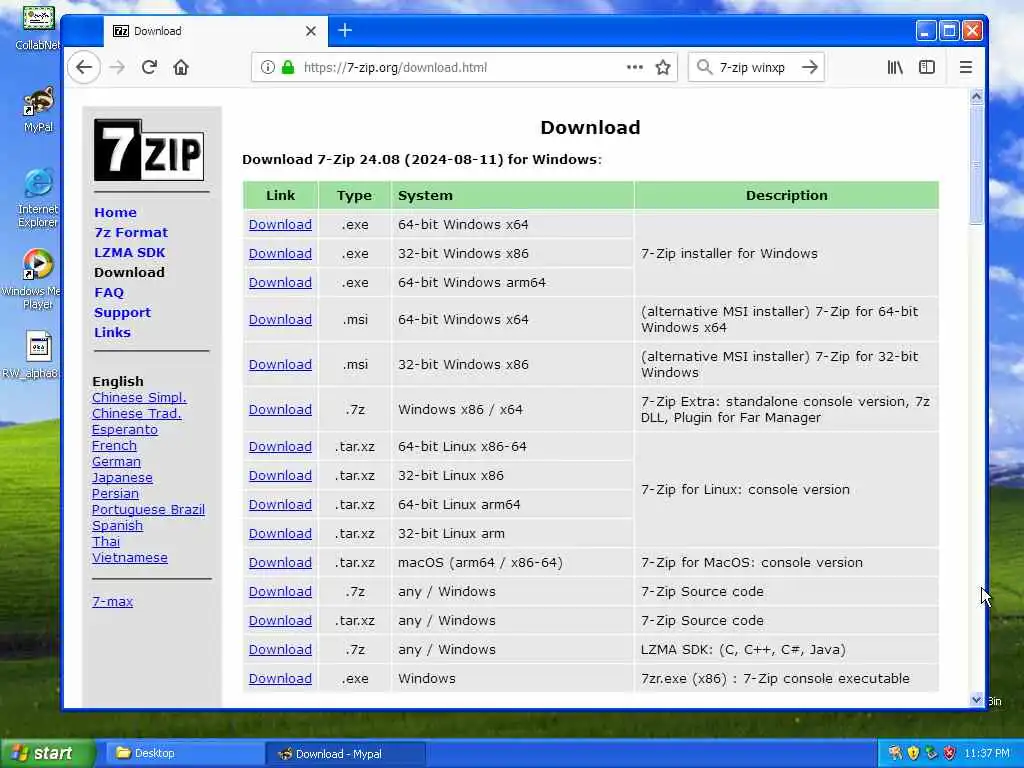Select Internet Explorer desktop icon

pyautogui.click(x=38, y=199)
